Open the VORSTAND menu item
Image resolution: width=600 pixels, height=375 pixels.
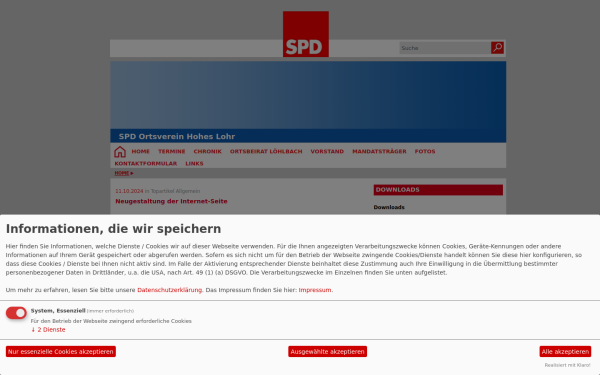pos(327,152)
